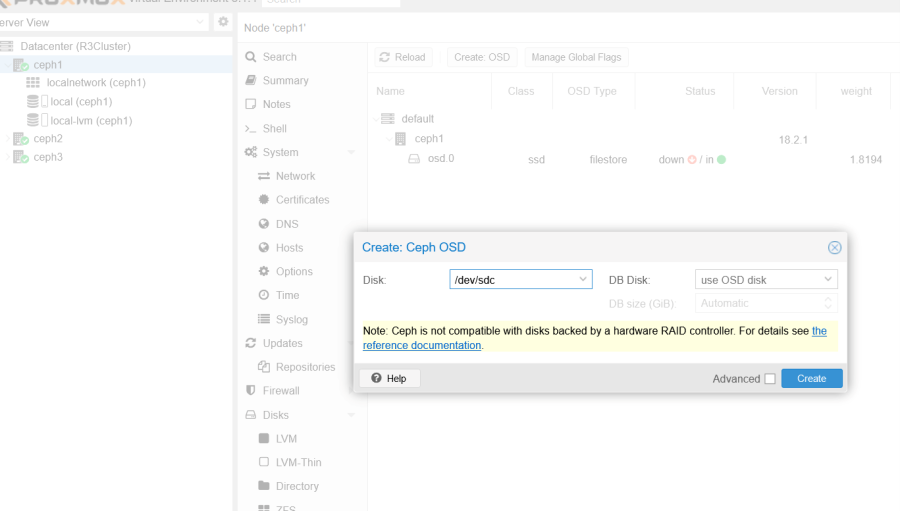Close the Create: Ceph OSD dialog
Image resolution: width=900 pixels, height=511 pixels.
click(x=835, y=248)
